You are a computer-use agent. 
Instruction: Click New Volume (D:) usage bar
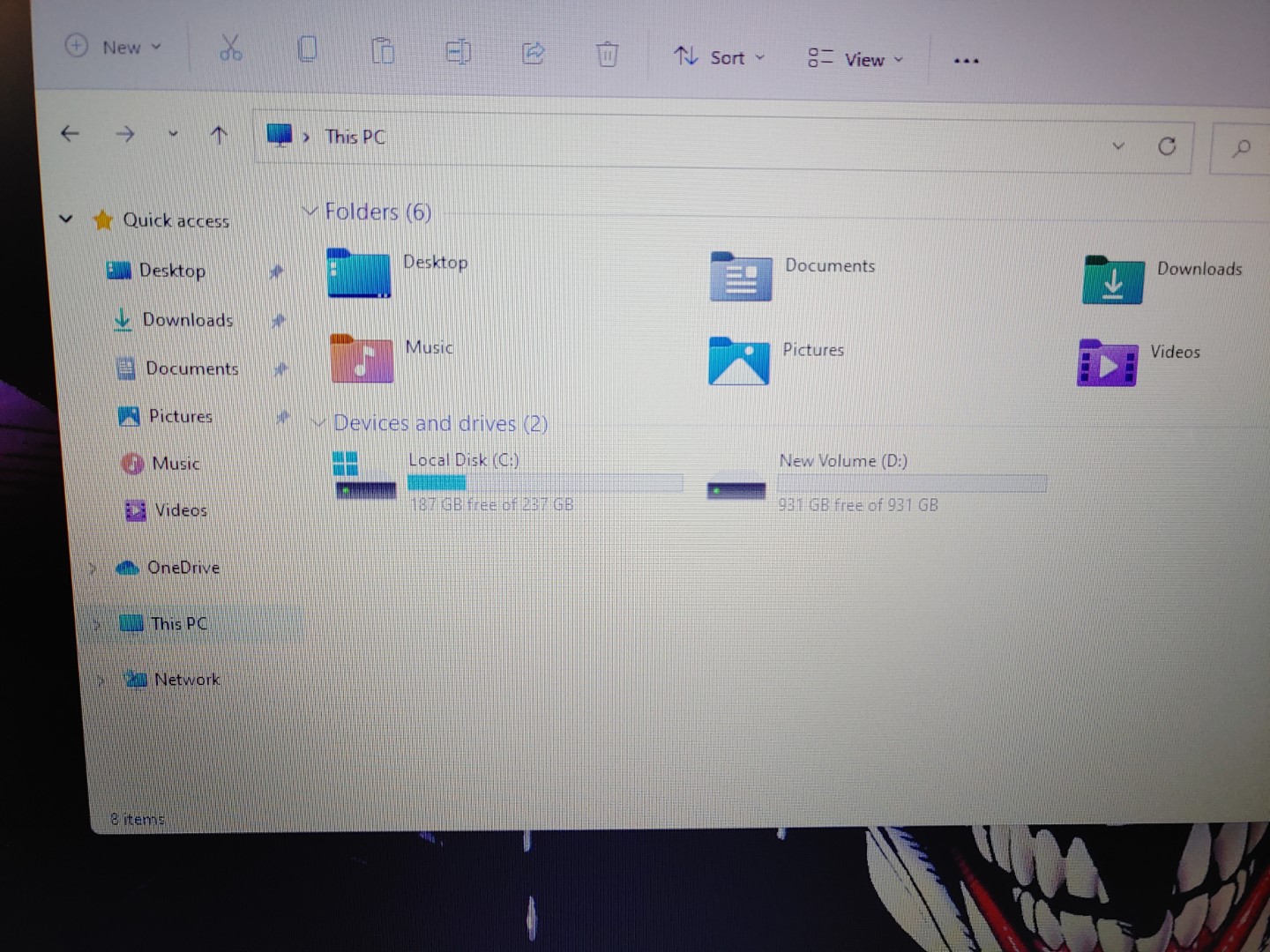[912, 483]
